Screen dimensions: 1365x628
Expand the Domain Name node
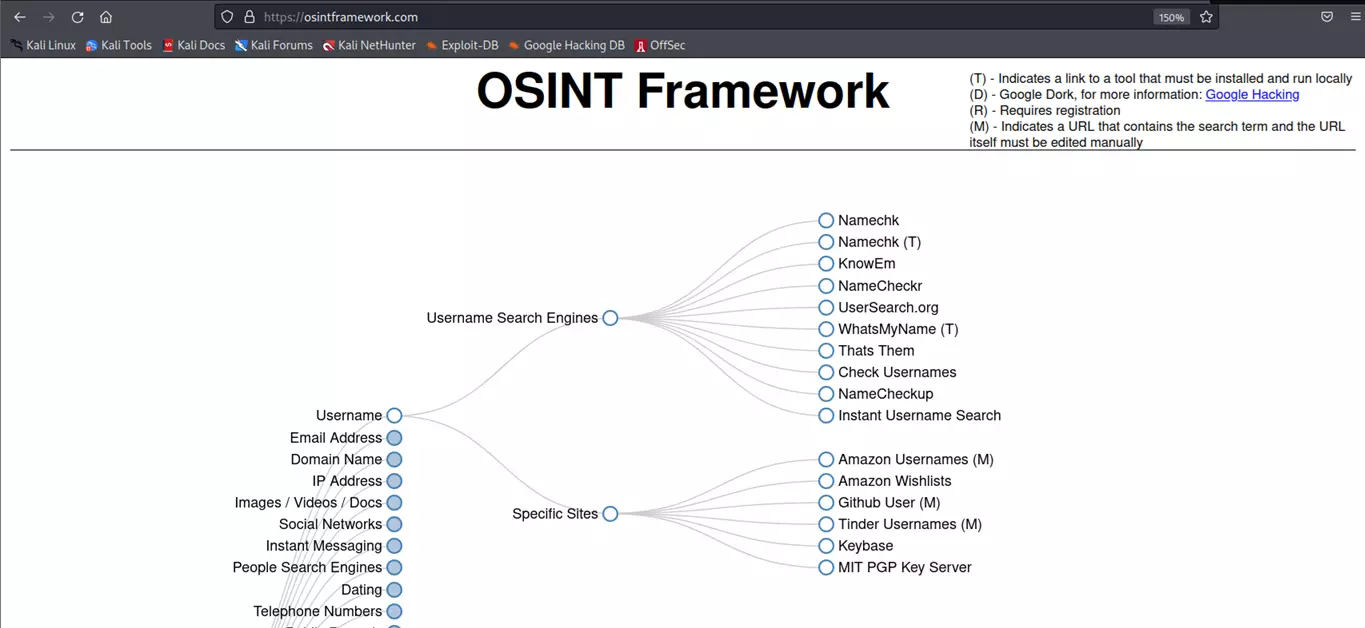pos(394,460)
